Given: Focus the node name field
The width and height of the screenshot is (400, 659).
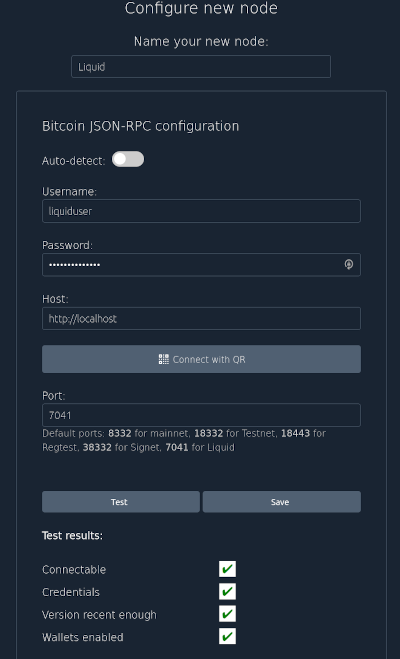Looking at the screenshot, I should 201,67.
